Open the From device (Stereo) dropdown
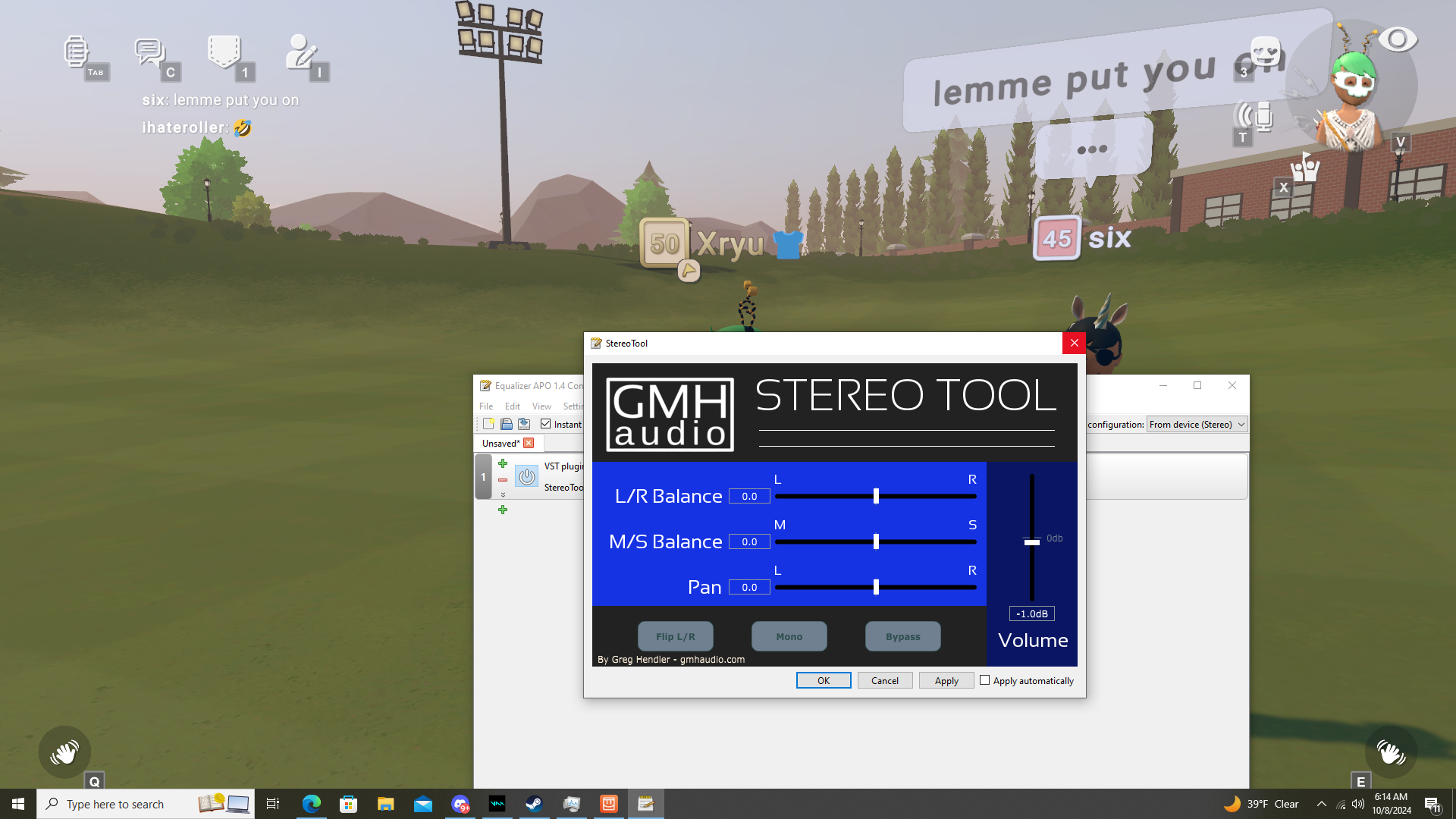 tap(1197, 425)
